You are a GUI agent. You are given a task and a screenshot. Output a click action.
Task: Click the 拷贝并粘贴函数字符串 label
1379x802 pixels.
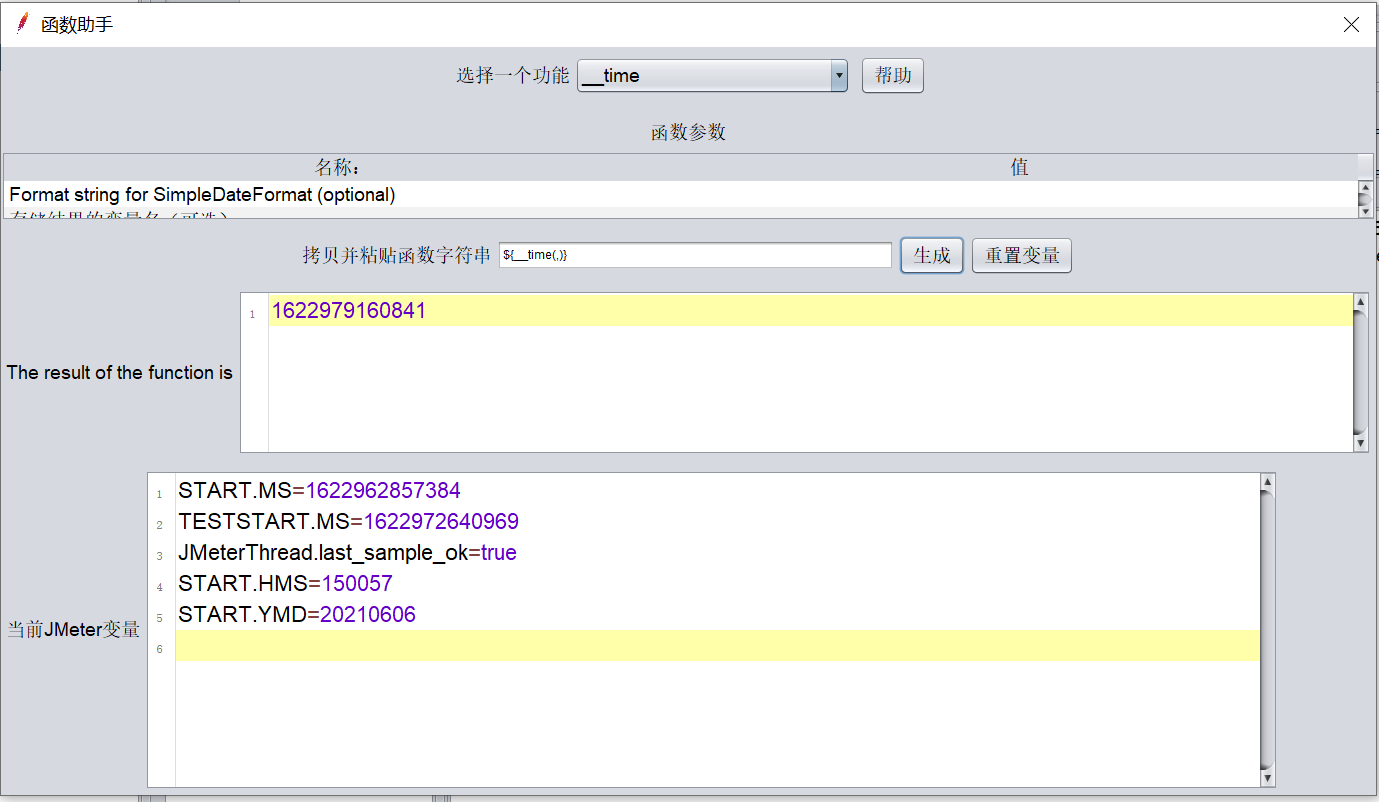(x=397, y=255)
